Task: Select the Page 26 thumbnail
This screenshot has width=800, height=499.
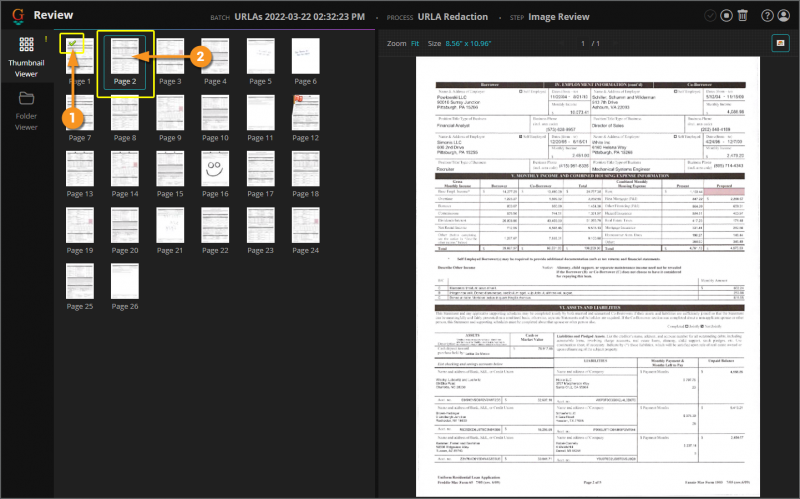Action: 125,282
